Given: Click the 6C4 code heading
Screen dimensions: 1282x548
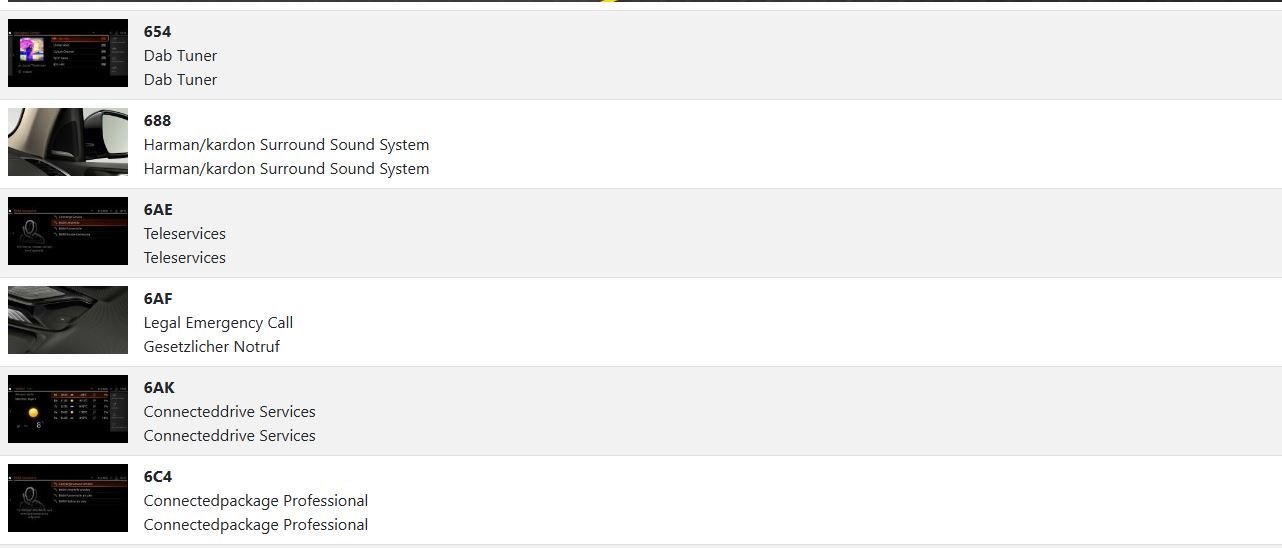Looking at the screenshot, I should click(158, 477).
